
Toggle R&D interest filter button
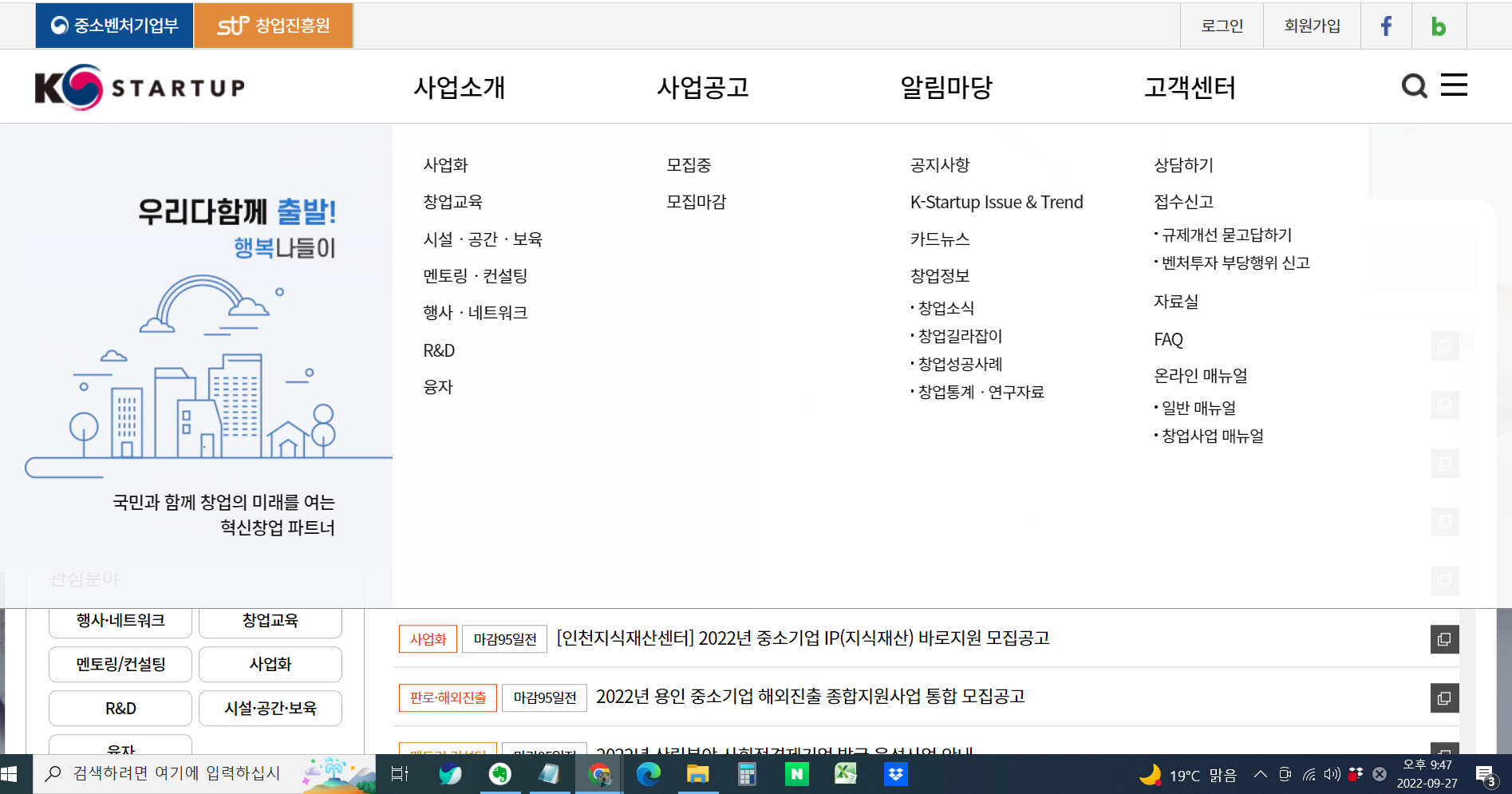coord(120,709)
